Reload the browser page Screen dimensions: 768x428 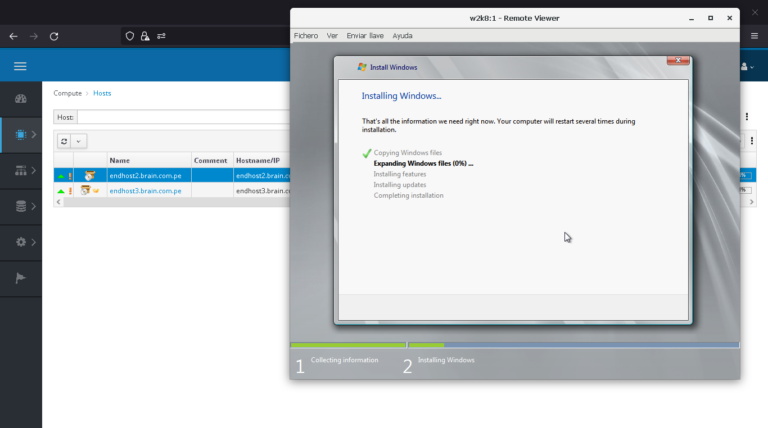pyautogui.click(x=54, y=36)
